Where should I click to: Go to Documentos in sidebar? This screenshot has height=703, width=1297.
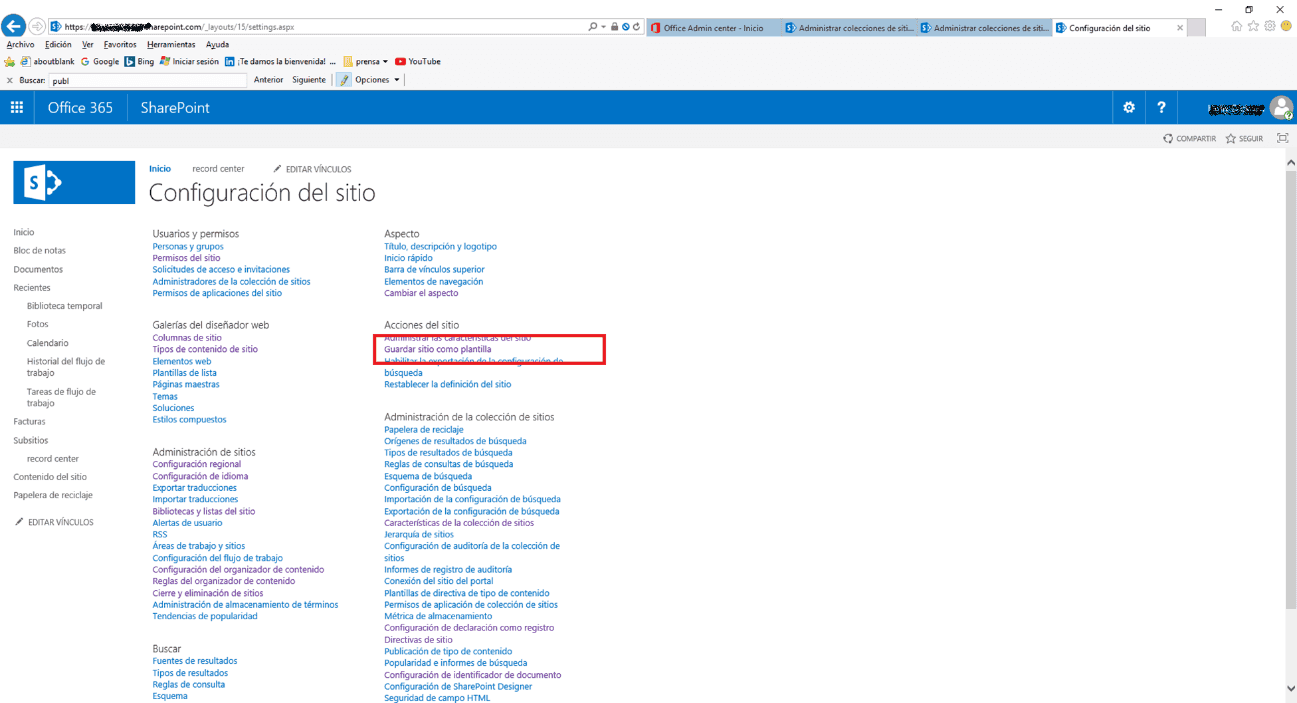[38, 270]
